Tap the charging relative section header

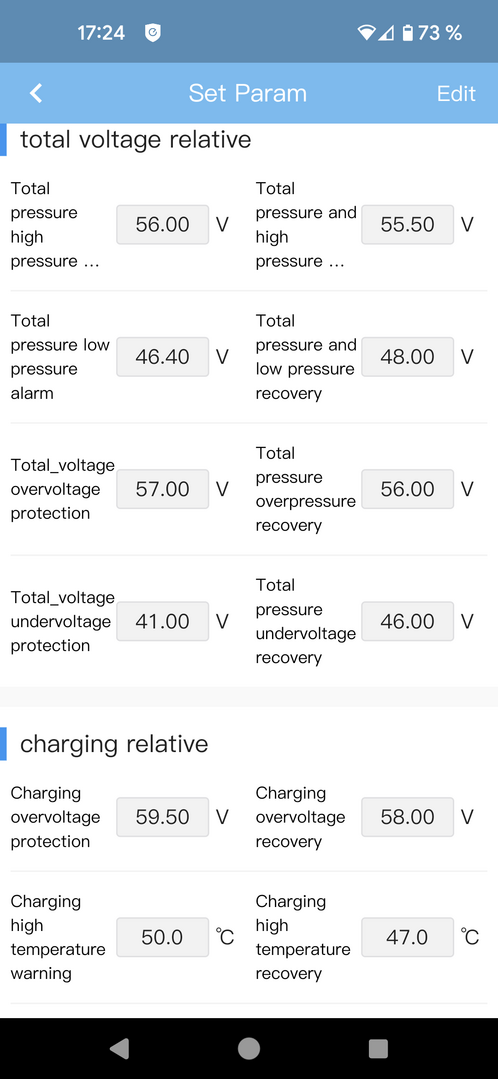[x=114, y=744]
